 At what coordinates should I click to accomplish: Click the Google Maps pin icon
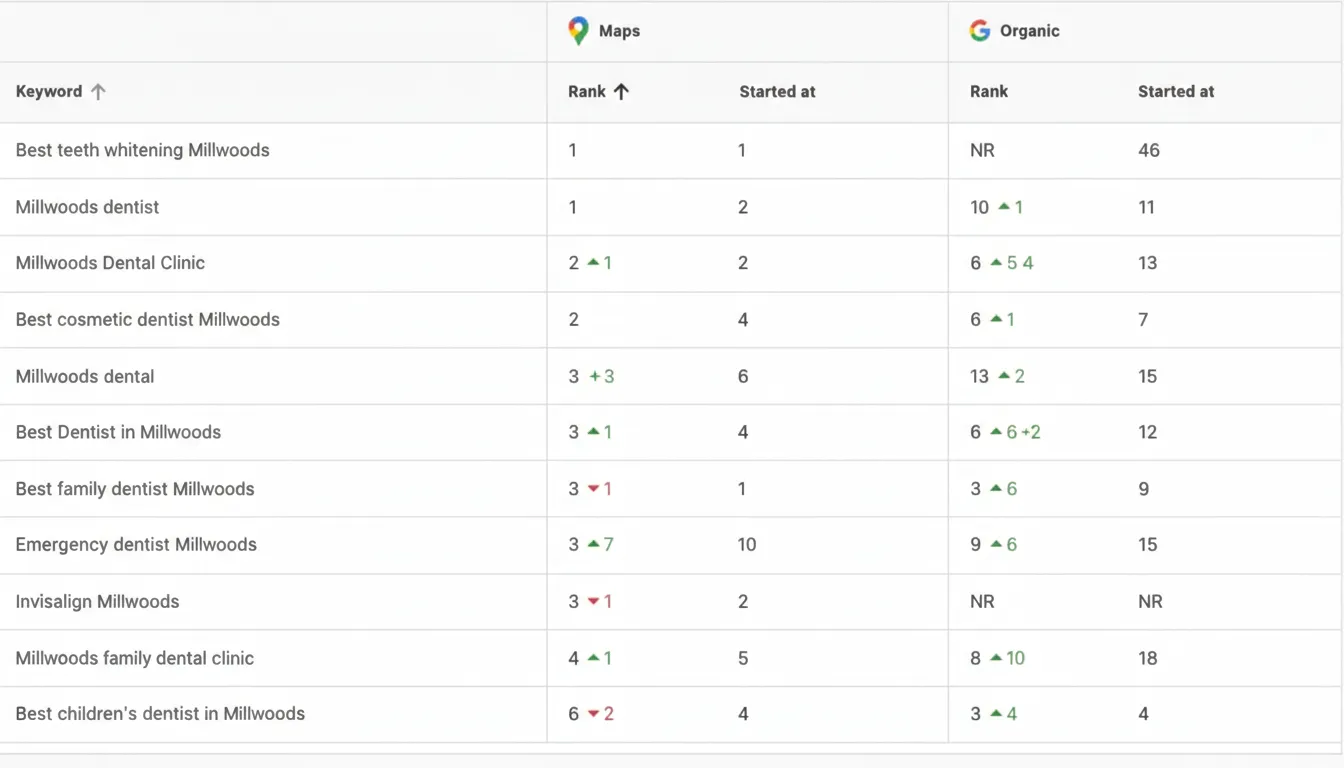click(578, 31)
